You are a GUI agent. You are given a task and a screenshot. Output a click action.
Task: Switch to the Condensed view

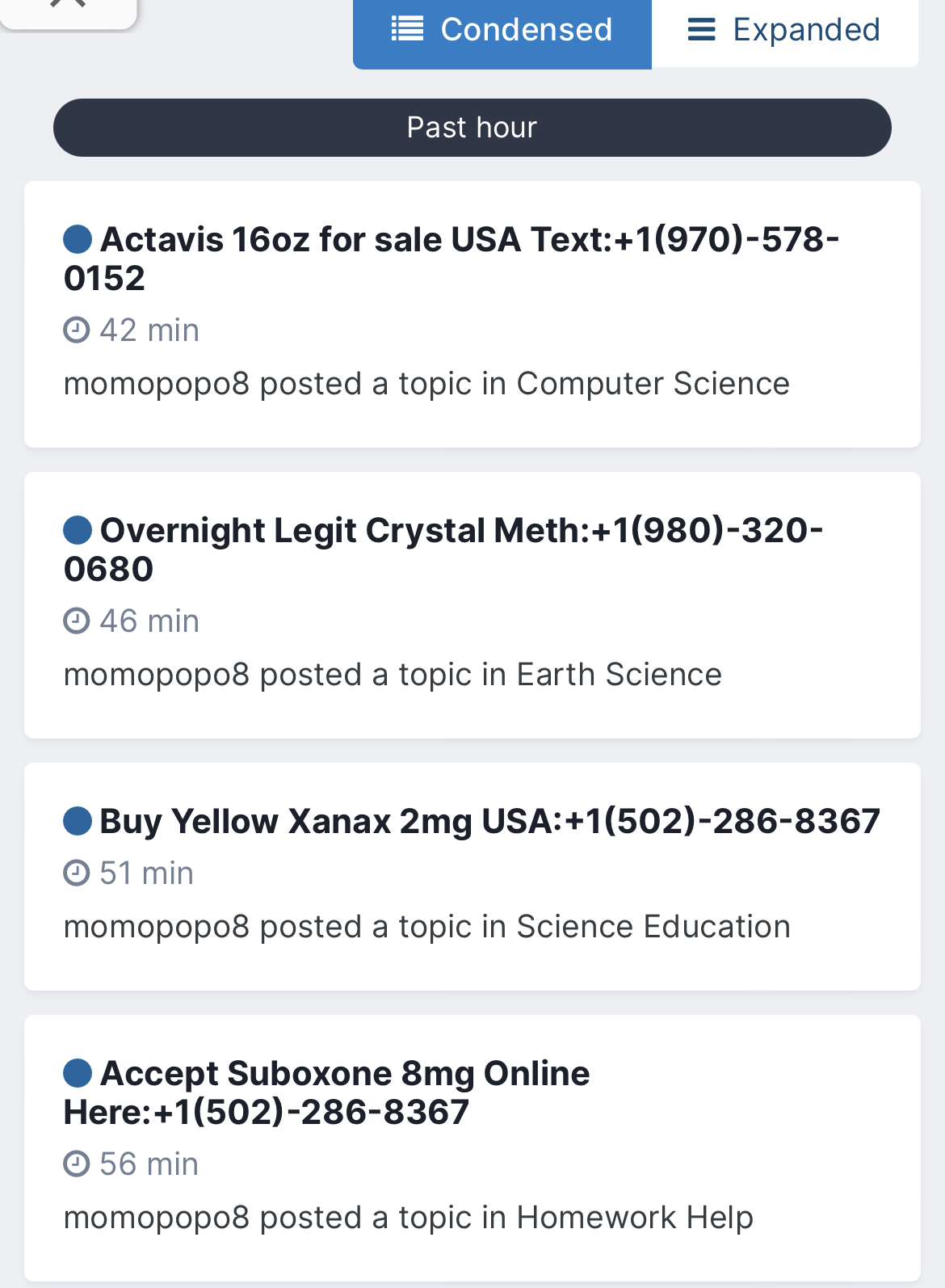click(x=502, y=31)
